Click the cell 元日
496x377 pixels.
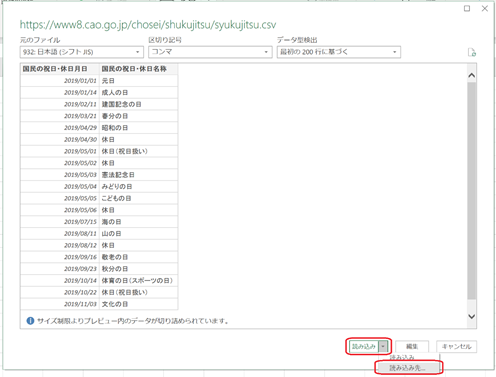coord(138,81)
